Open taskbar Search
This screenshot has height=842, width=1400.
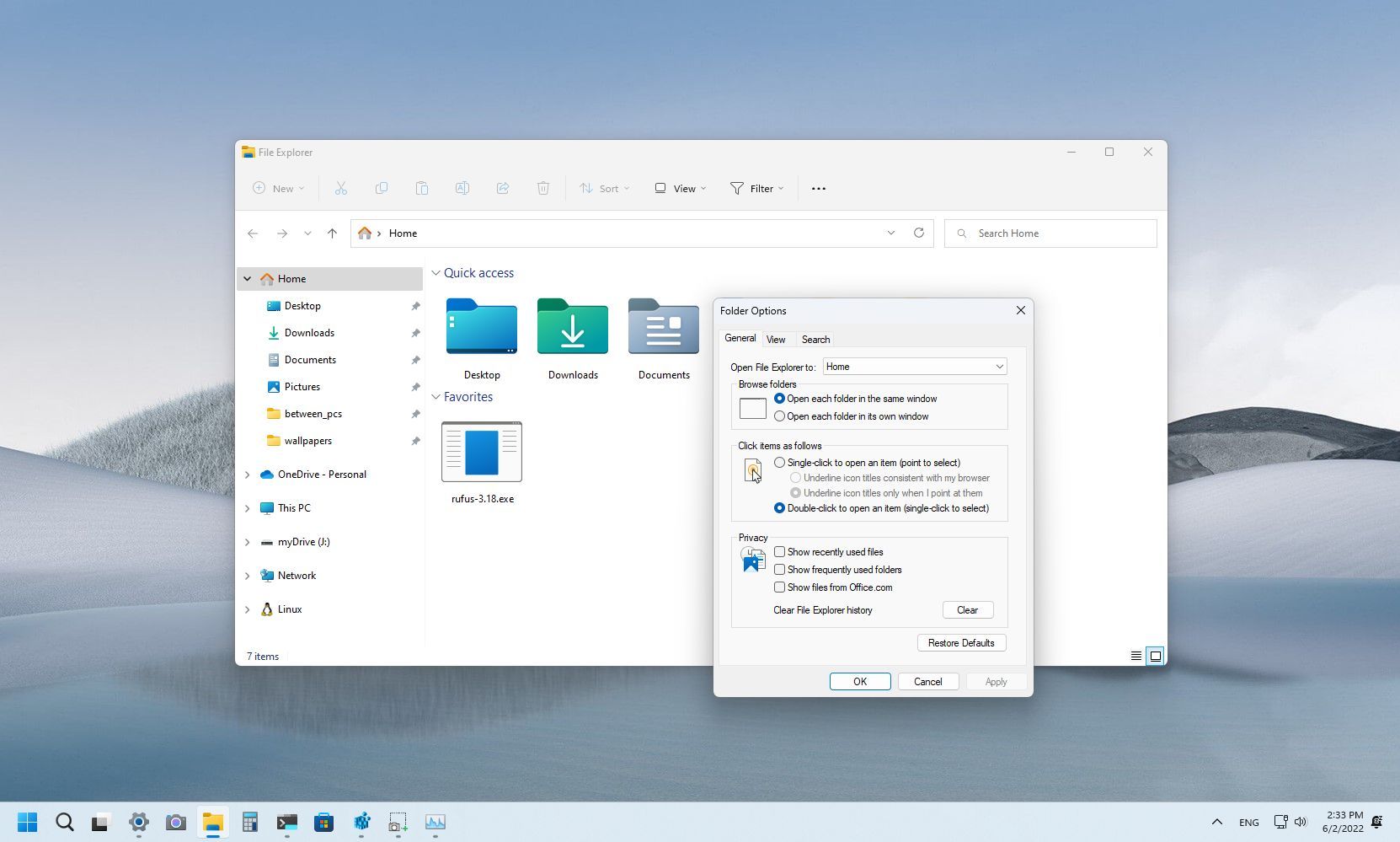pyautogui.click(x=64, y=822)
